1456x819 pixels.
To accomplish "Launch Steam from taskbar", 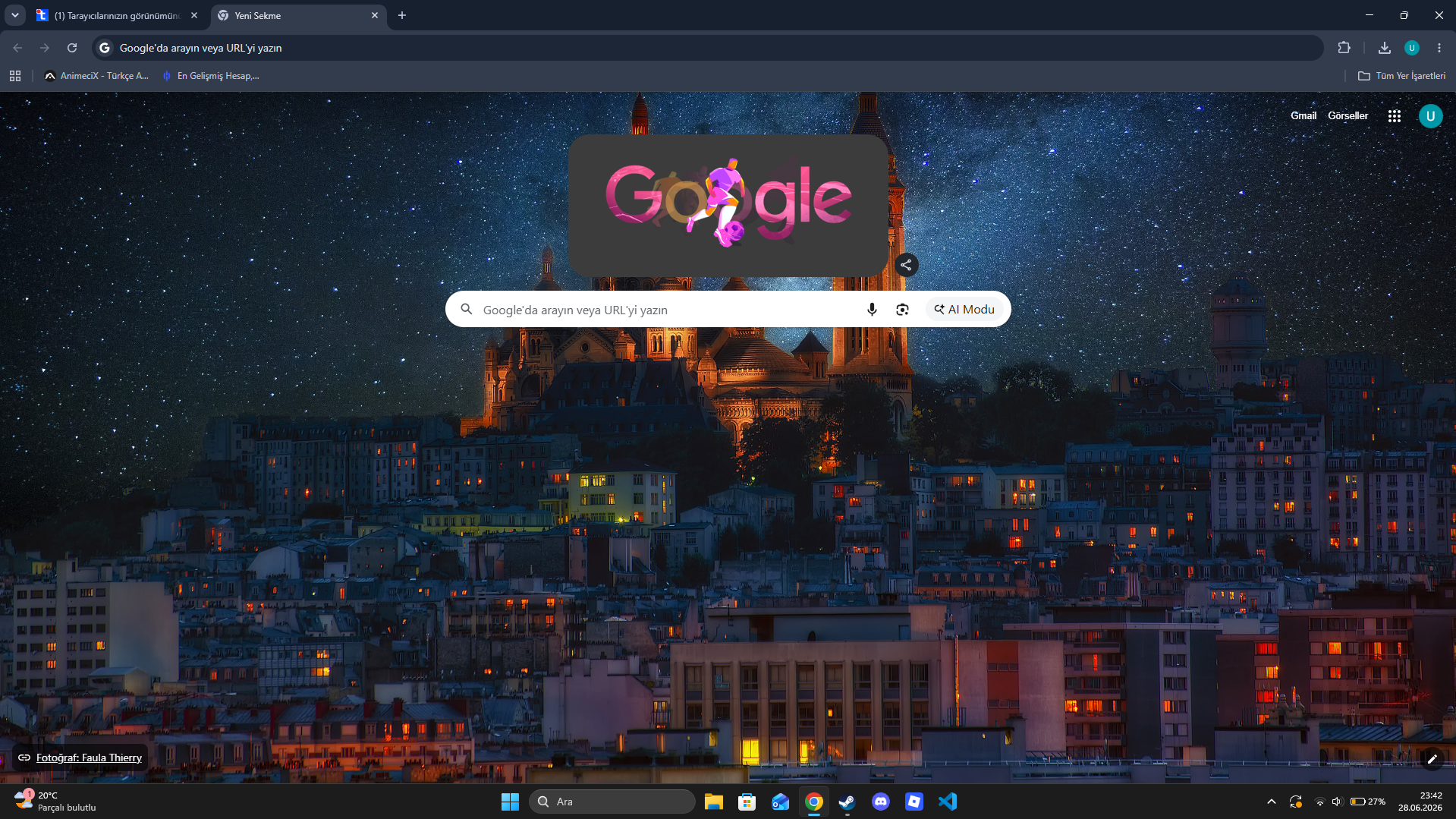I will pos(847,802).
